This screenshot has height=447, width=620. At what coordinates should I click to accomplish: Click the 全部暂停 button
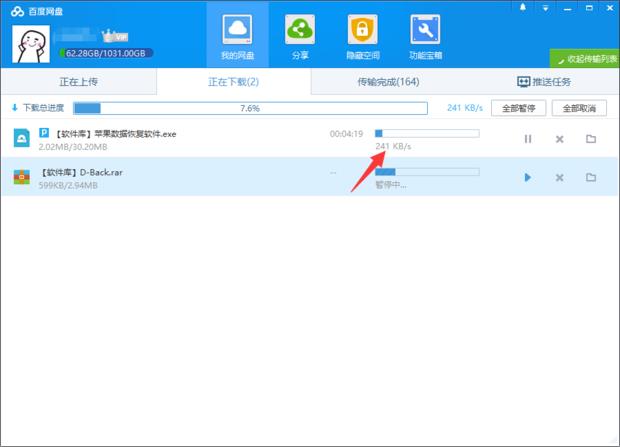pyautogui.click(x=518, y=108)
